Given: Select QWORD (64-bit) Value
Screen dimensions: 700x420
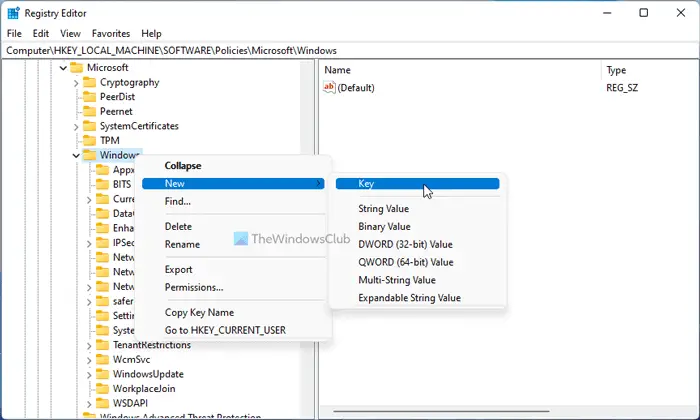Looking at the screenshot, I should point(417,262).
